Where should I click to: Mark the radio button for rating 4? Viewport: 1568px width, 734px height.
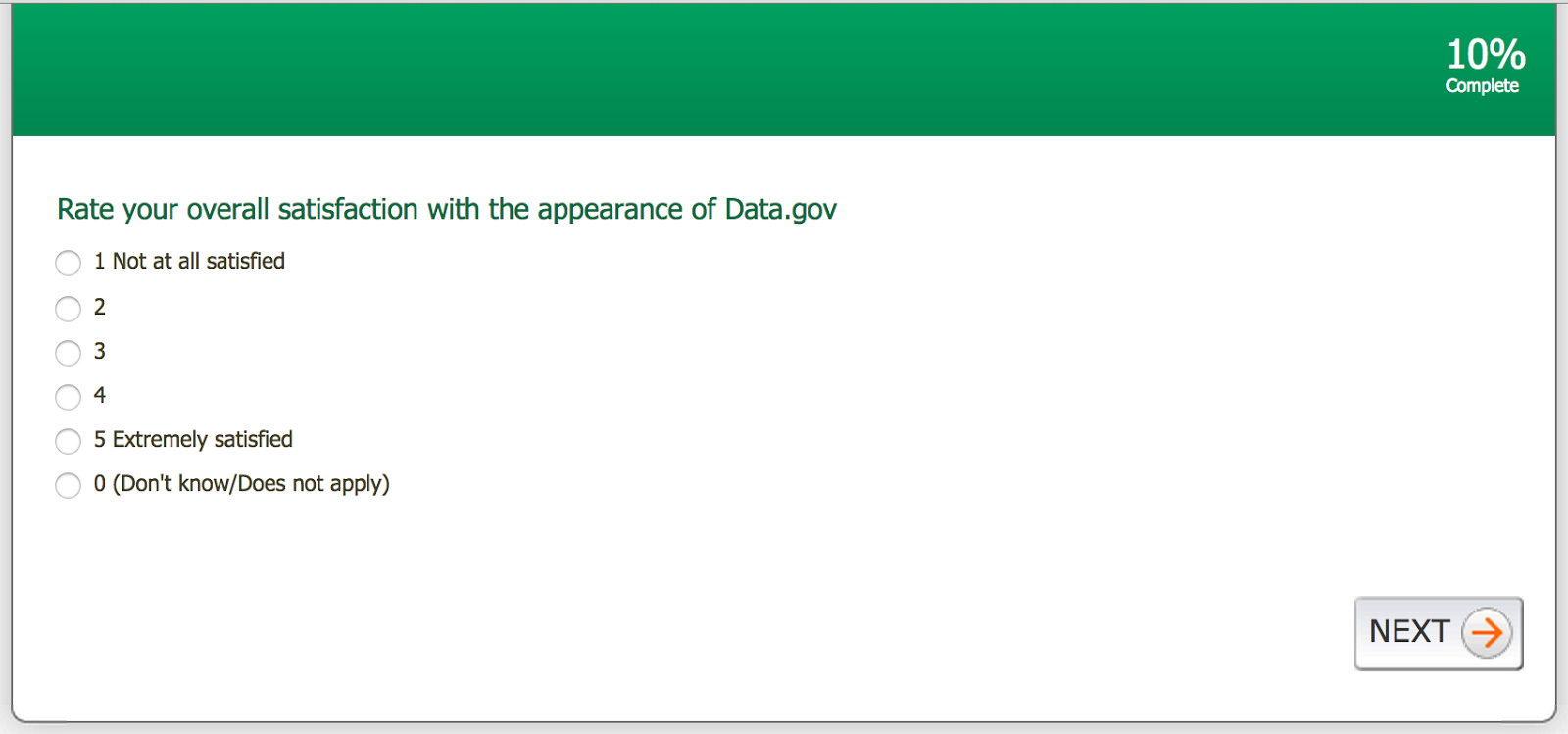[x=68, y=397]
